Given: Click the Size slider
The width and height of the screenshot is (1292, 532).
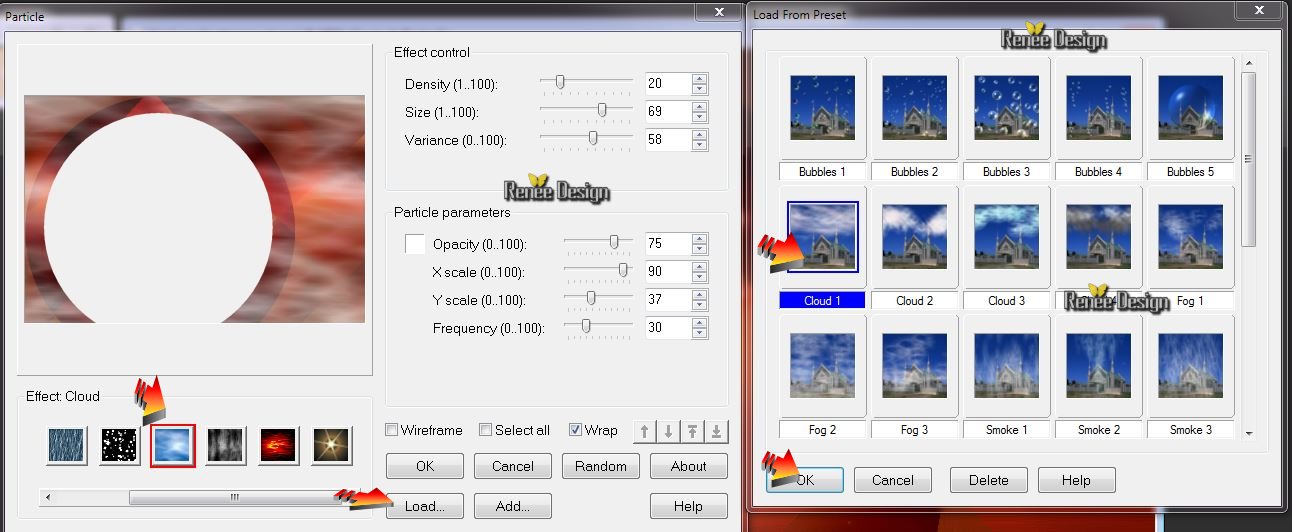Looking at the screenshot, I should click(587, 112).
